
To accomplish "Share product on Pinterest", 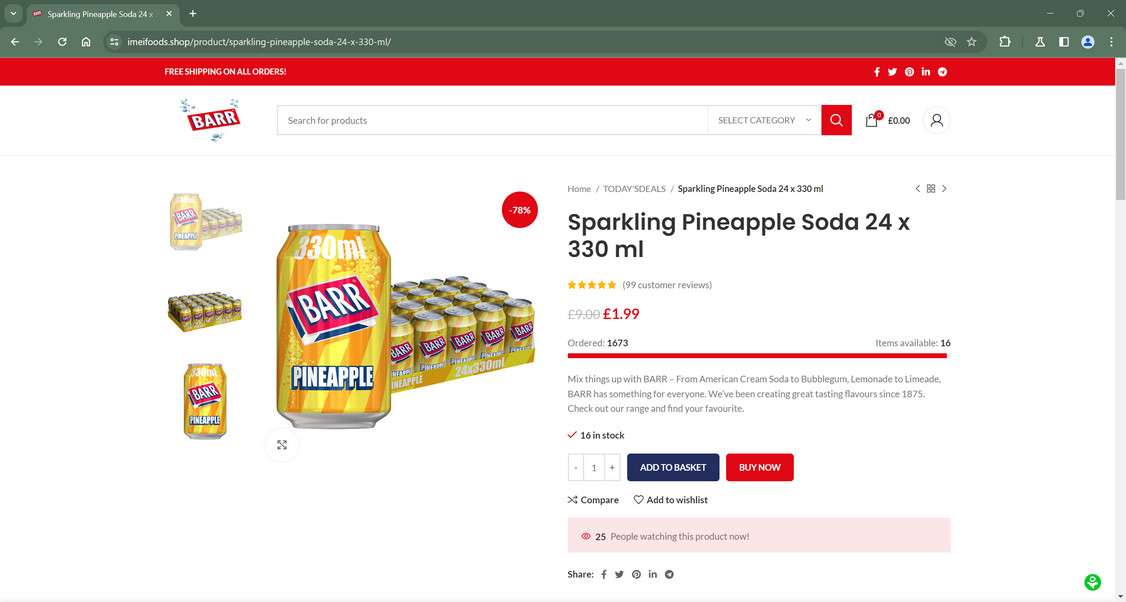I will coord(636,574).
